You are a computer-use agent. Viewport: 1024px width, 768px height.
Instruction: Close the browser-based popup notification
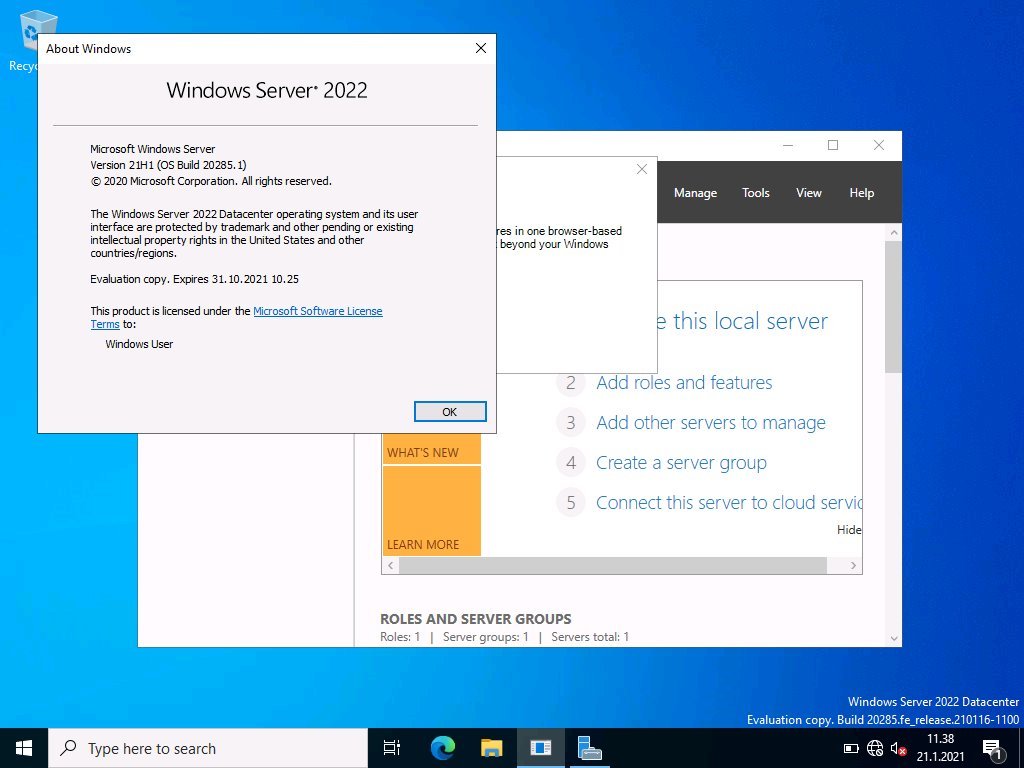click(x=642, y=169)
